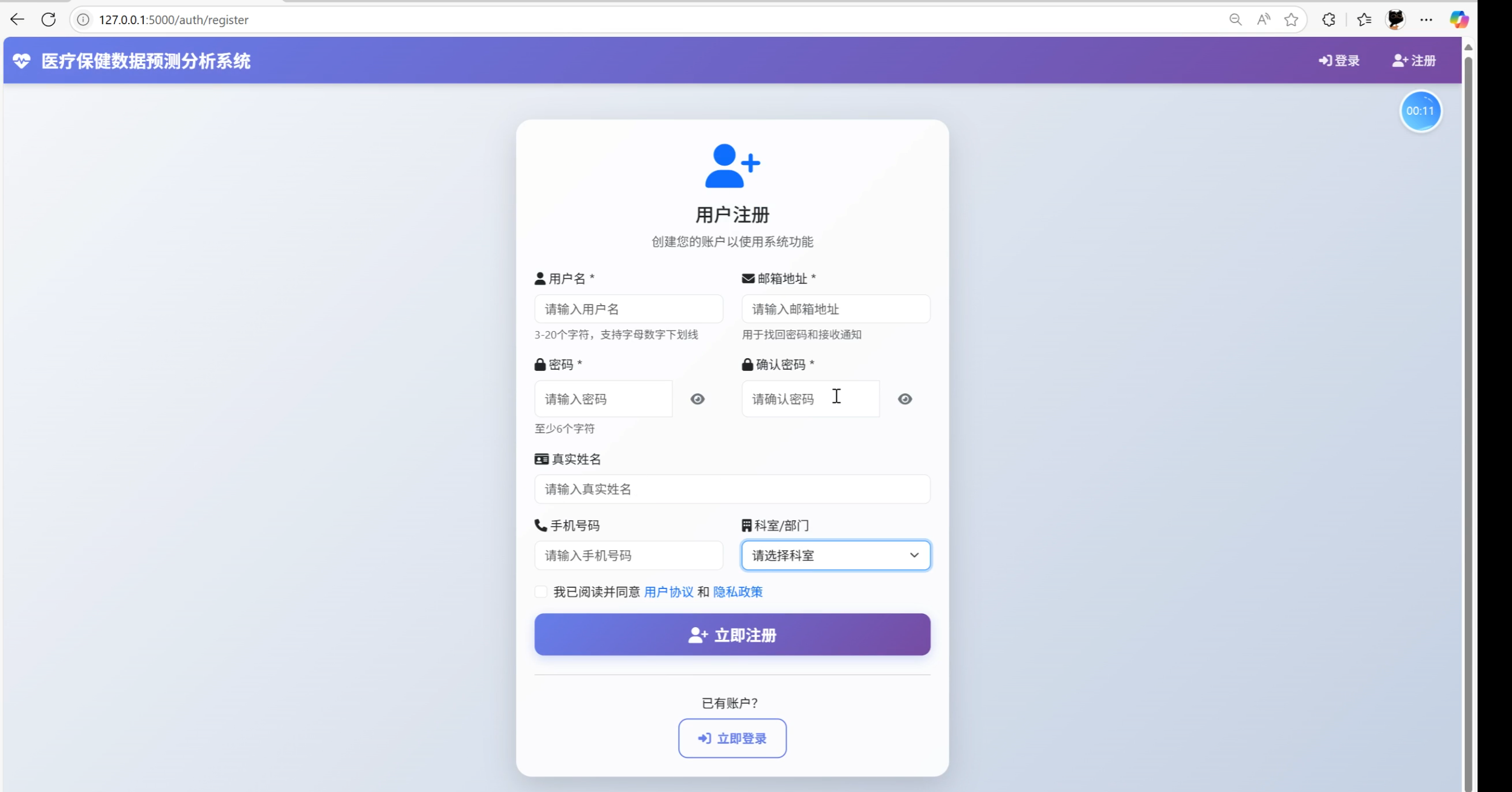Viewport: 1512px width, 792px height.
Task: View site information icon in address bar
Action: pyautogui.click(x=83, y=19)
